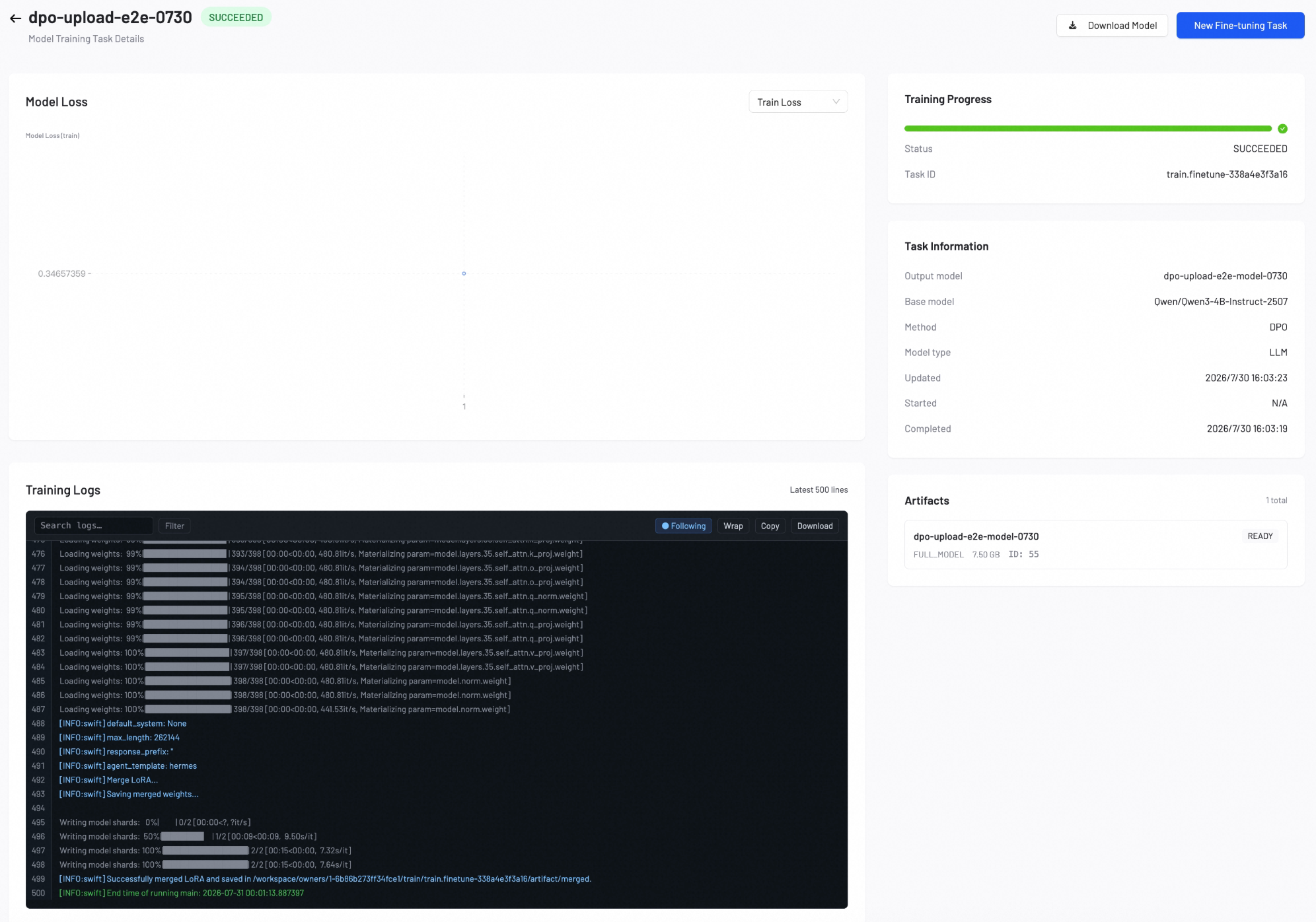Click log line 493 Saving merged weights

pyautogui.click(x=129, y=795)
